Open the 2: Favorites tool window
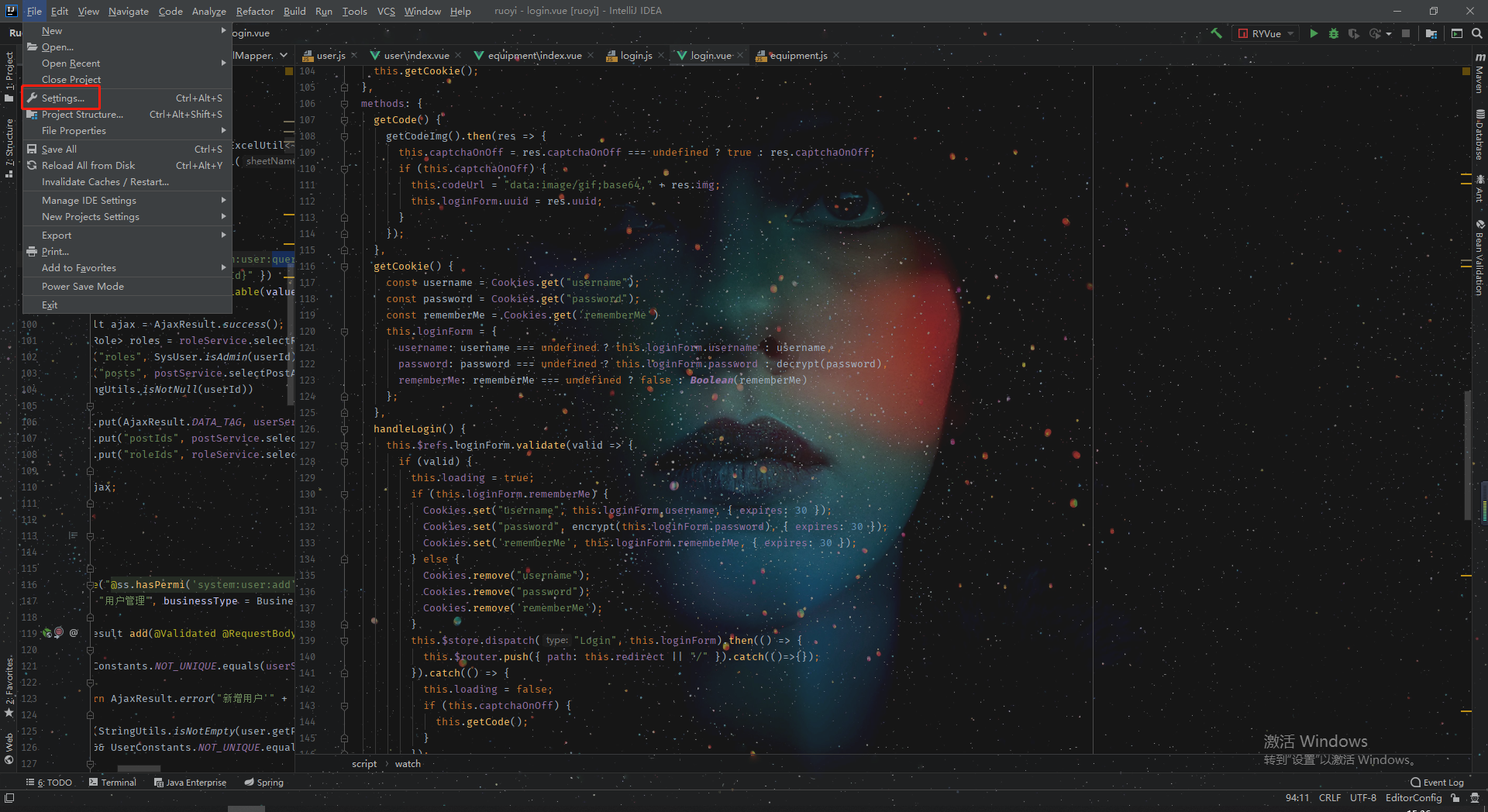This screenshot has width=1488, height=812. pos(9,686)
